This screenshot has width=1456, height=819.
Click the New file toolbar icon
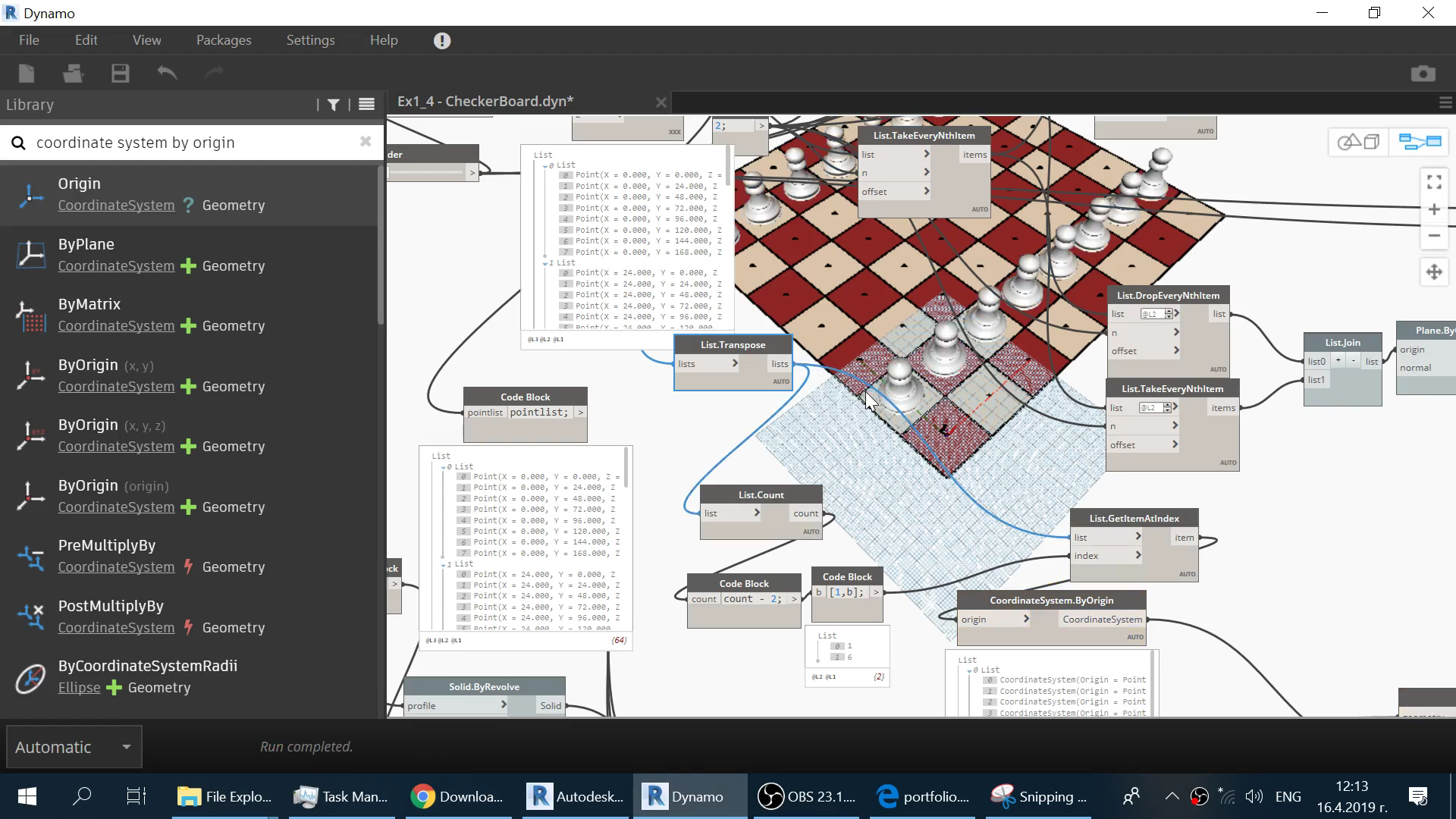click(x=27, y=73)
